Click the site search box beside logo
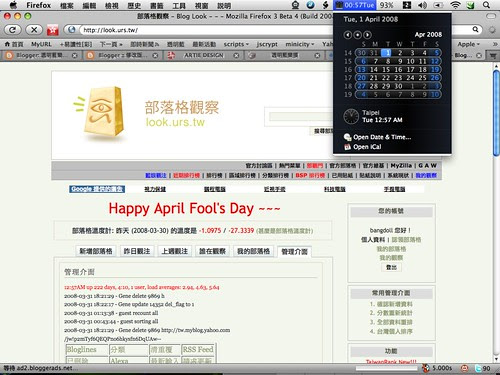500x375 pixels. click(300, 117)
